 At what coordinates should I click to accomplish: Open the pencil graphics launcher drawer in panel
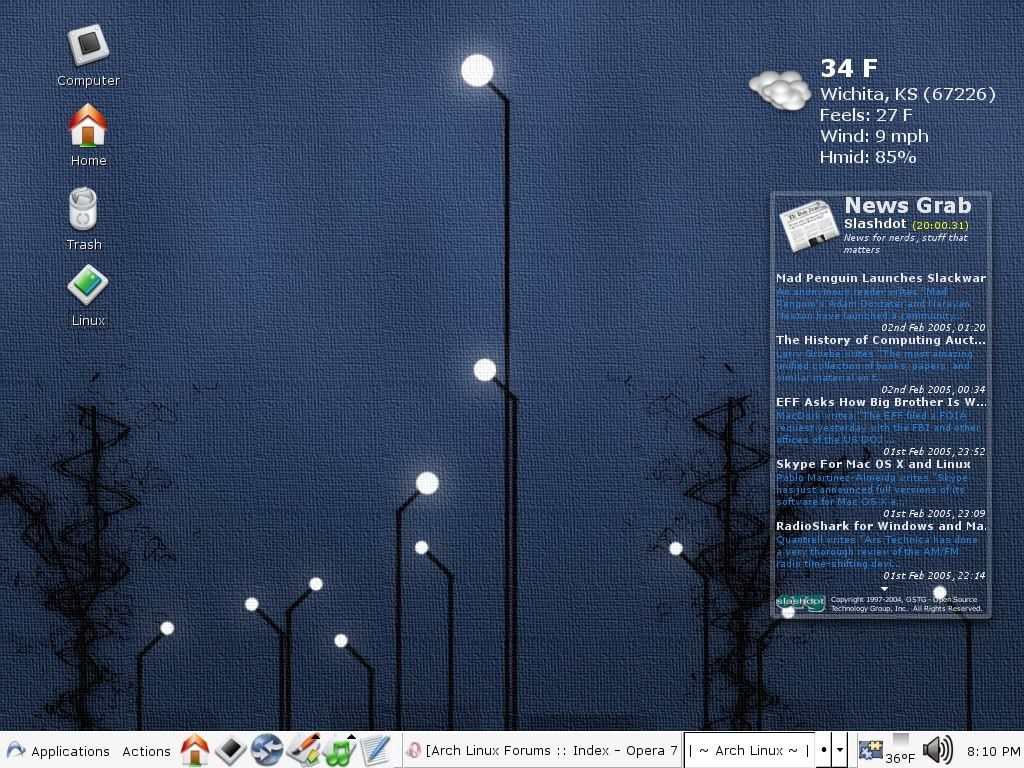(304, 750)
